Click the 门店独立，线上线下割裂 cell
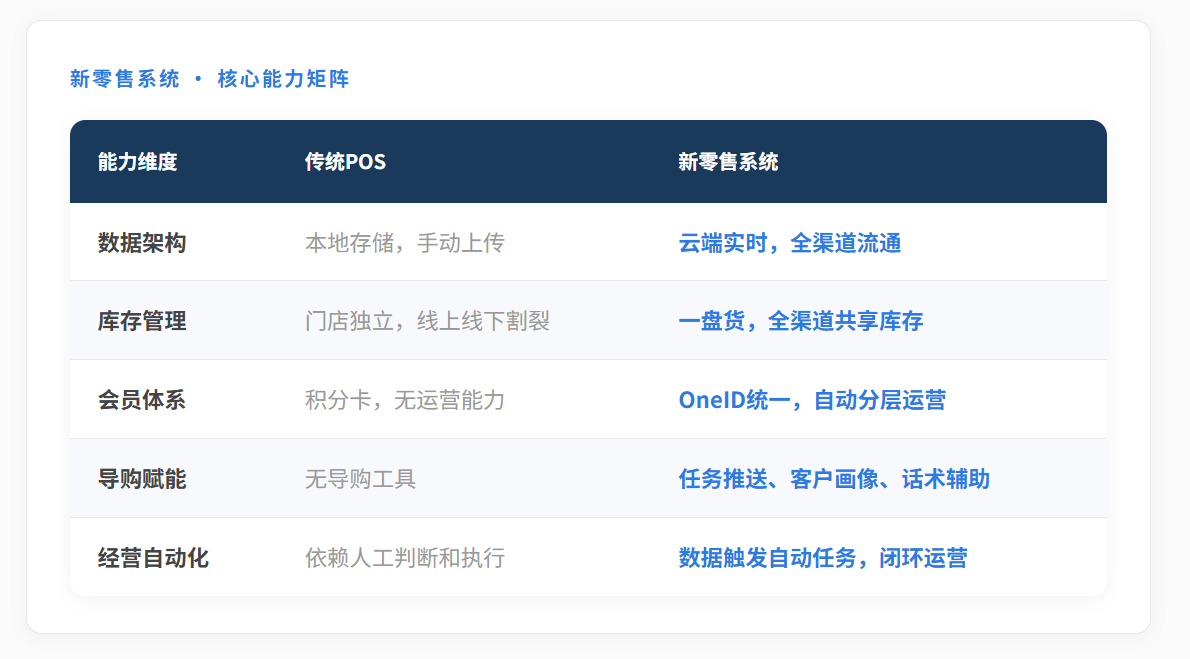 [427, 321]
